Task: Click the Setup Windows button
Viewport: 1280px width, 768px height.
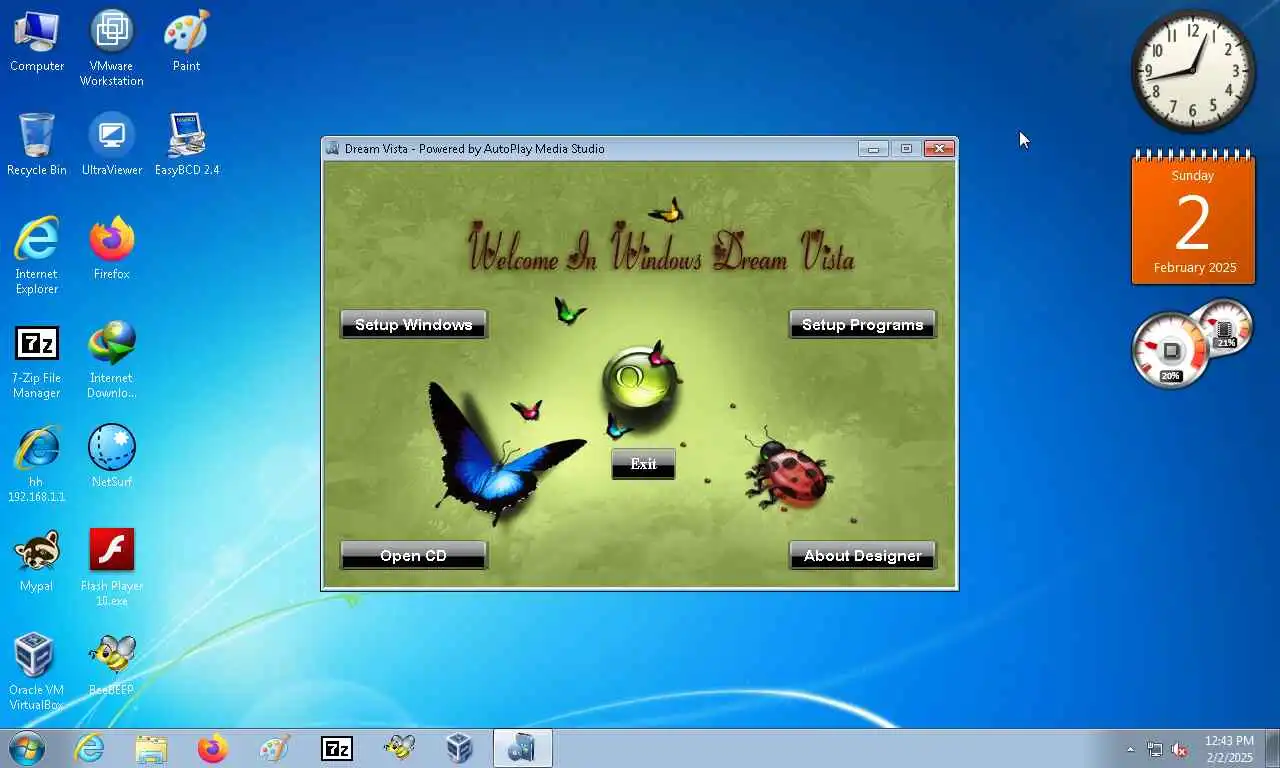Action: coord(414,324)
